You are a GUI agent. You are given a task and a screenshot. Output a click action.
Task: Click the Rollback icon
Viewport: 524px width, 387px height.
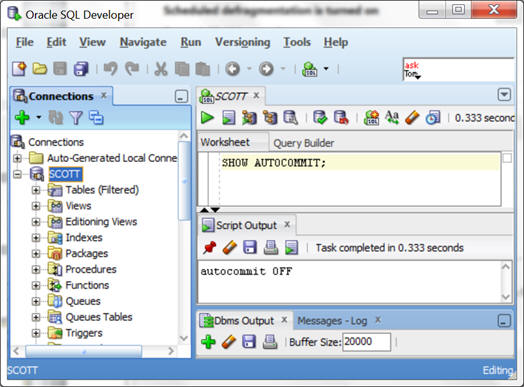tap(341, 118)
